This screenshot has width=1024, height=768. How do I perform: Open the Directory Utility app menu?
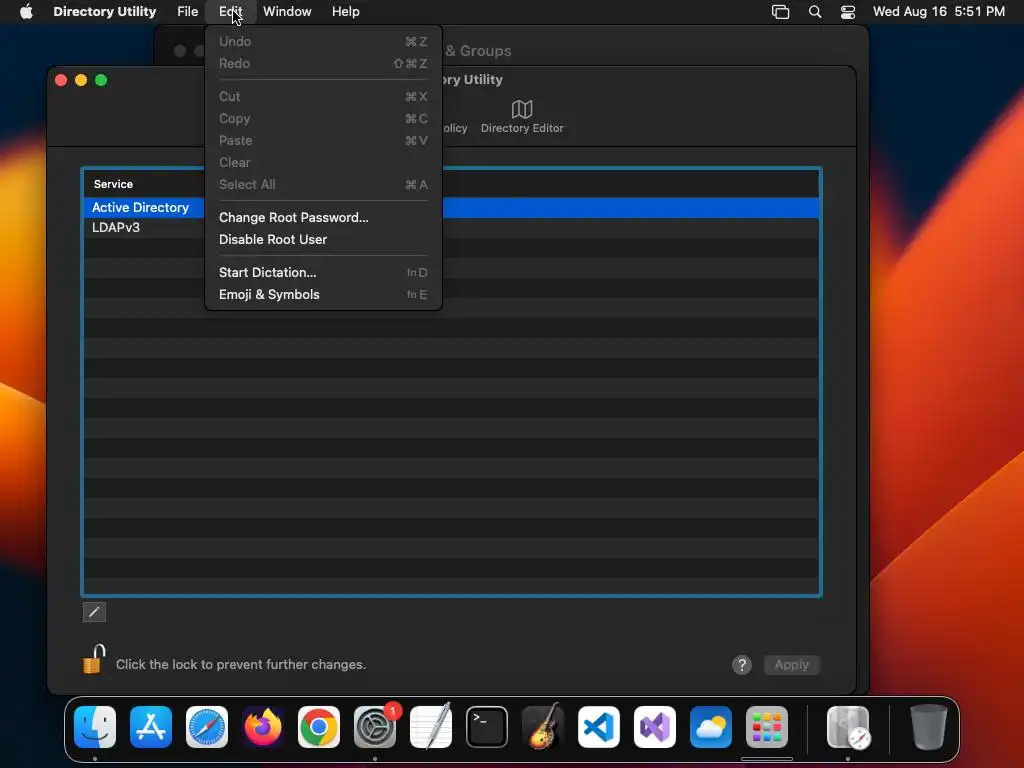click(x=104, y=12)
